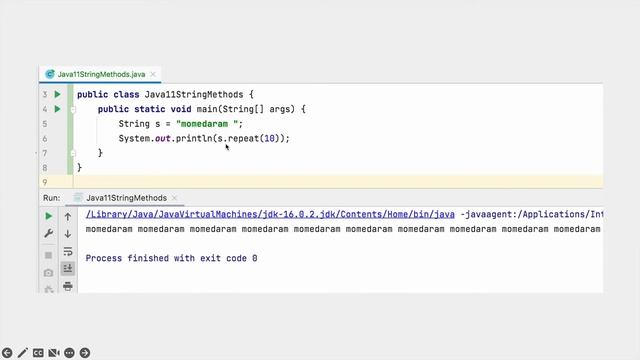
Task: Open the JDK java path link in console
Action: (270, 214)
